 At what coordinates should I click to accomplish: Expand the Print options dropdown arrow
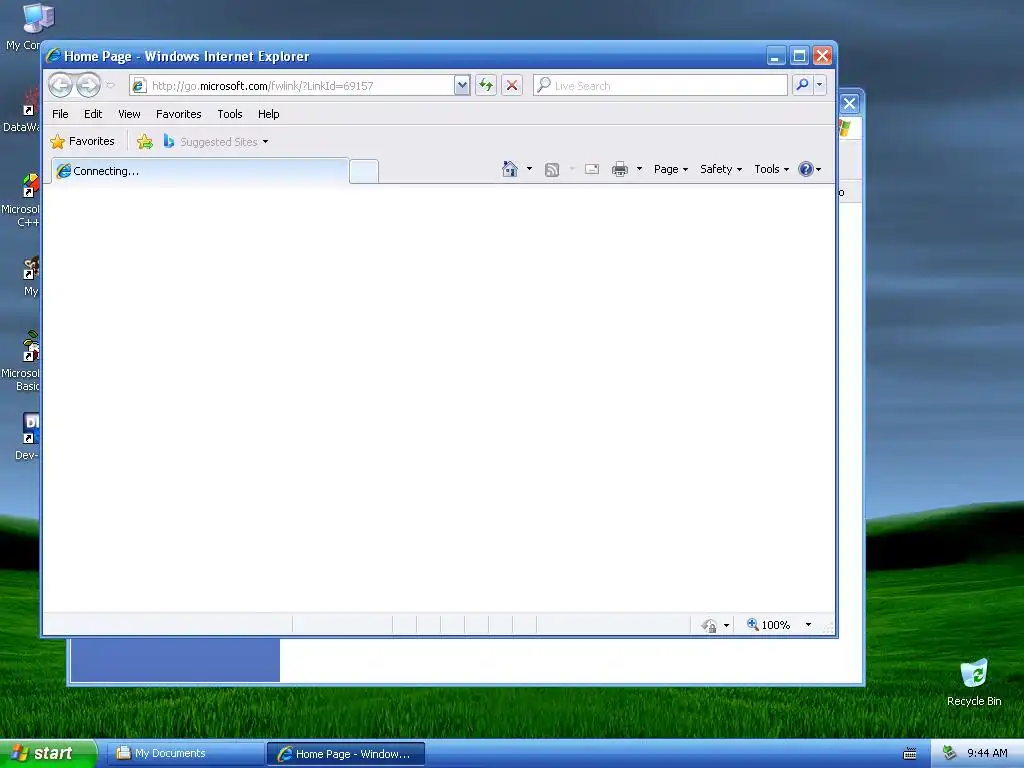pos(640,169)
